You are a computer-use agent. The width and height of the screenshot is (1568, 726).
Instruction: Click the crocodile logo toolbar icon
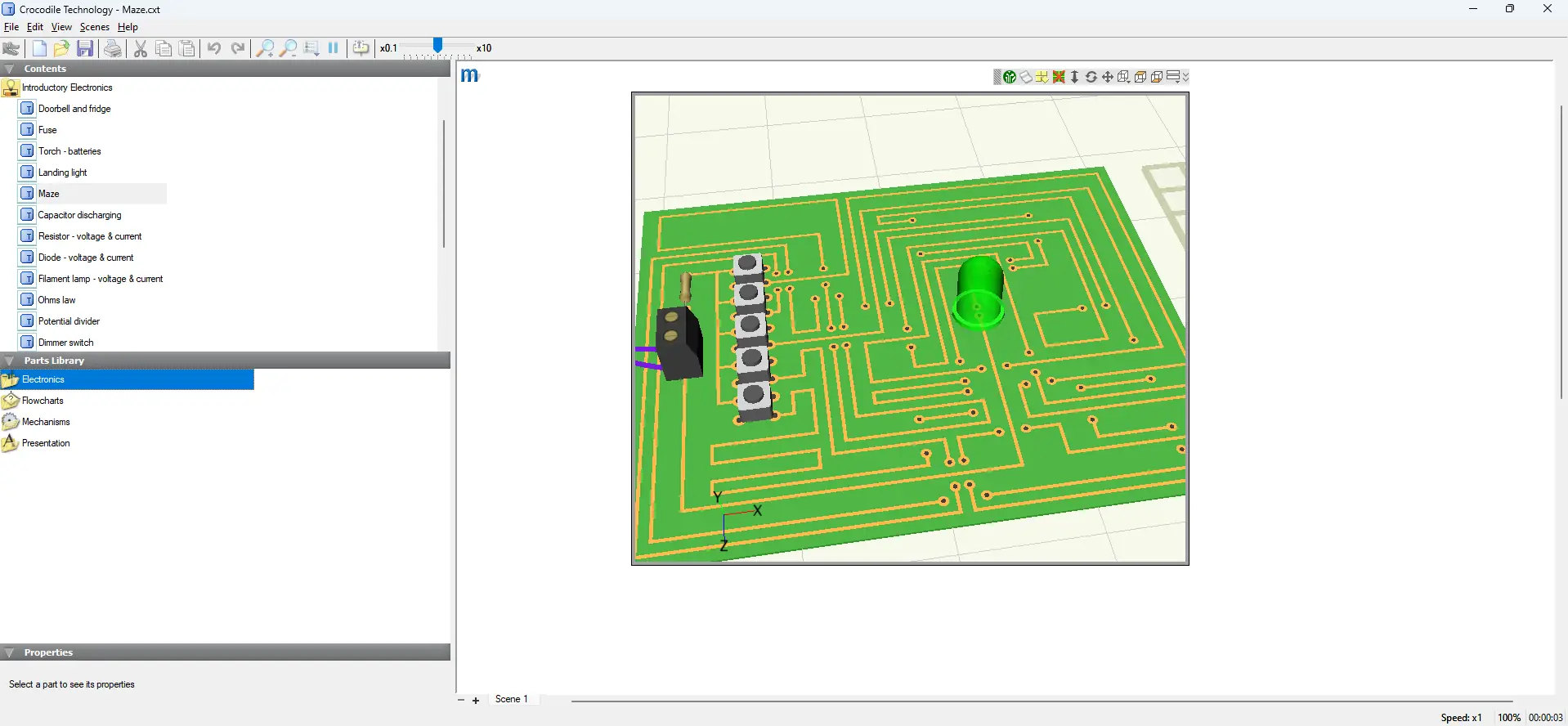click(x=11, y=48)
